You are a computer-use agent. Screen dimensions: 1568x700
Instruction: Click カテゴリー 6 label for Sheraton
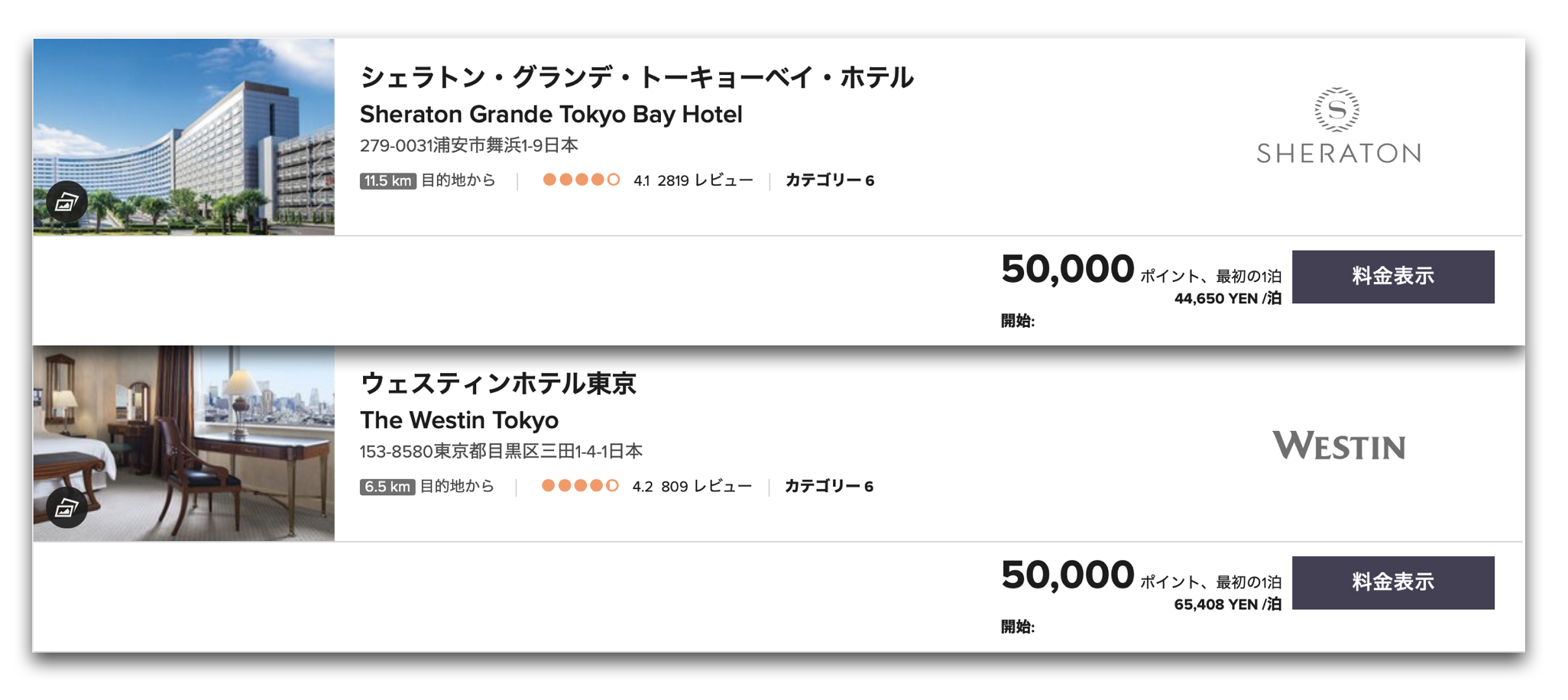pos(830,180)
